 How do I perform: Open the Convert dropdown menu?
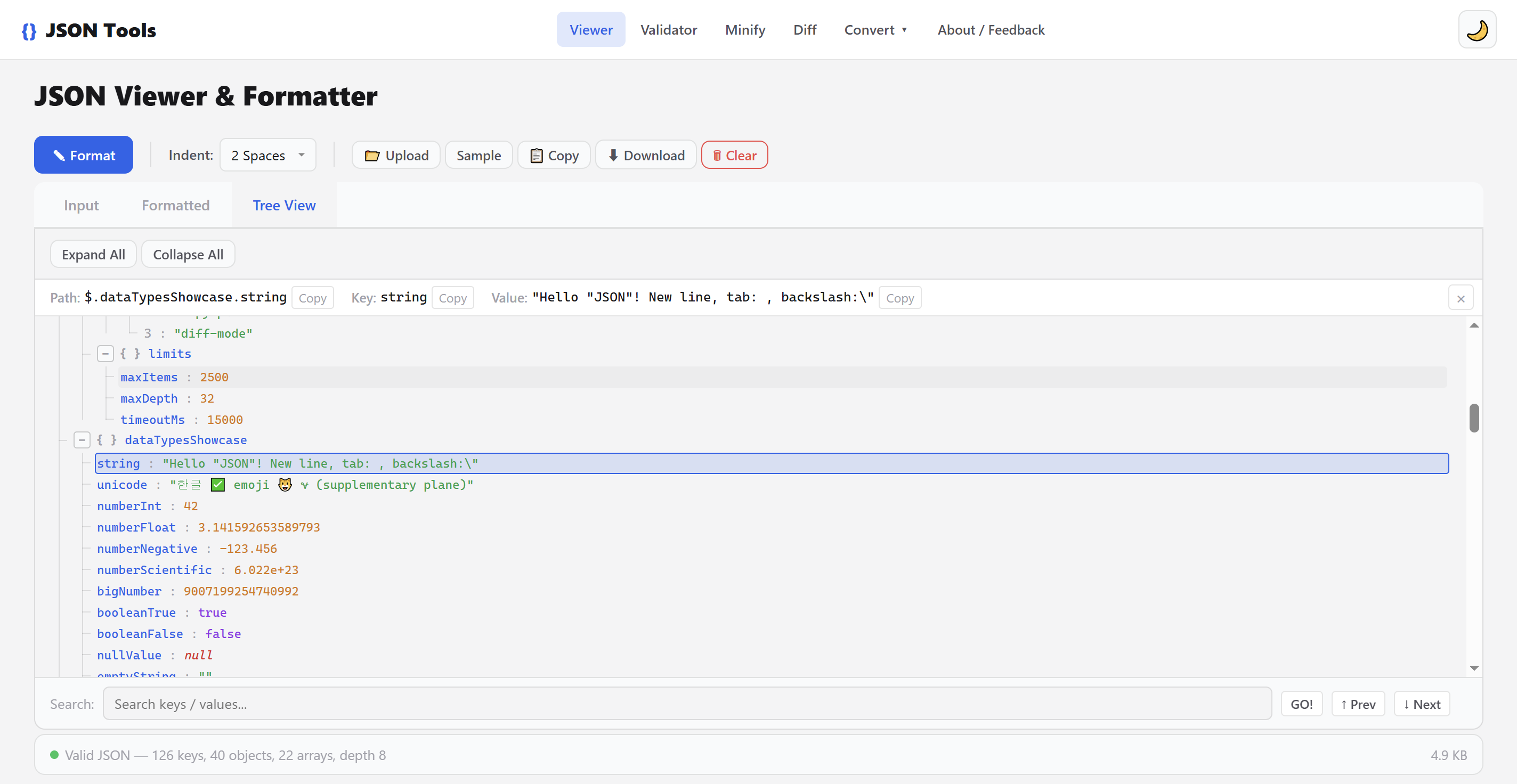(875, 29)
